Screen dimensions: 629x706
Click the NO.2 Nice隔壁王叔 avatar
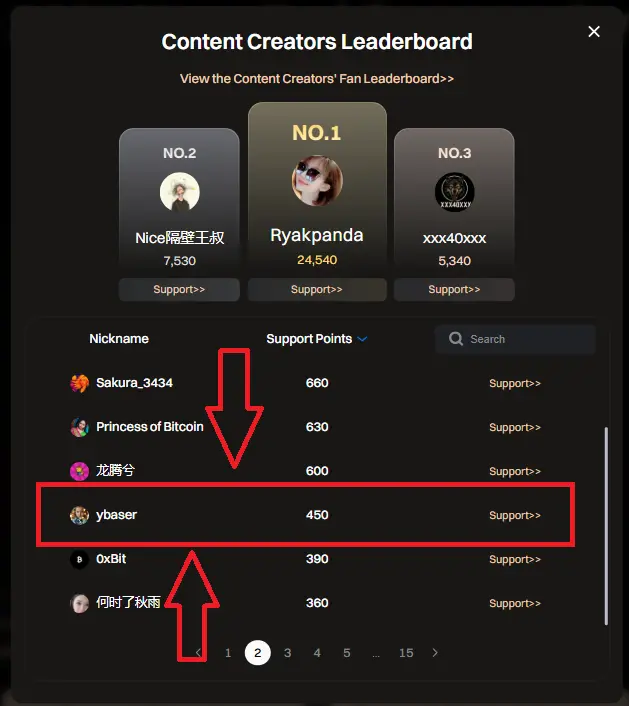pos(180,192)
